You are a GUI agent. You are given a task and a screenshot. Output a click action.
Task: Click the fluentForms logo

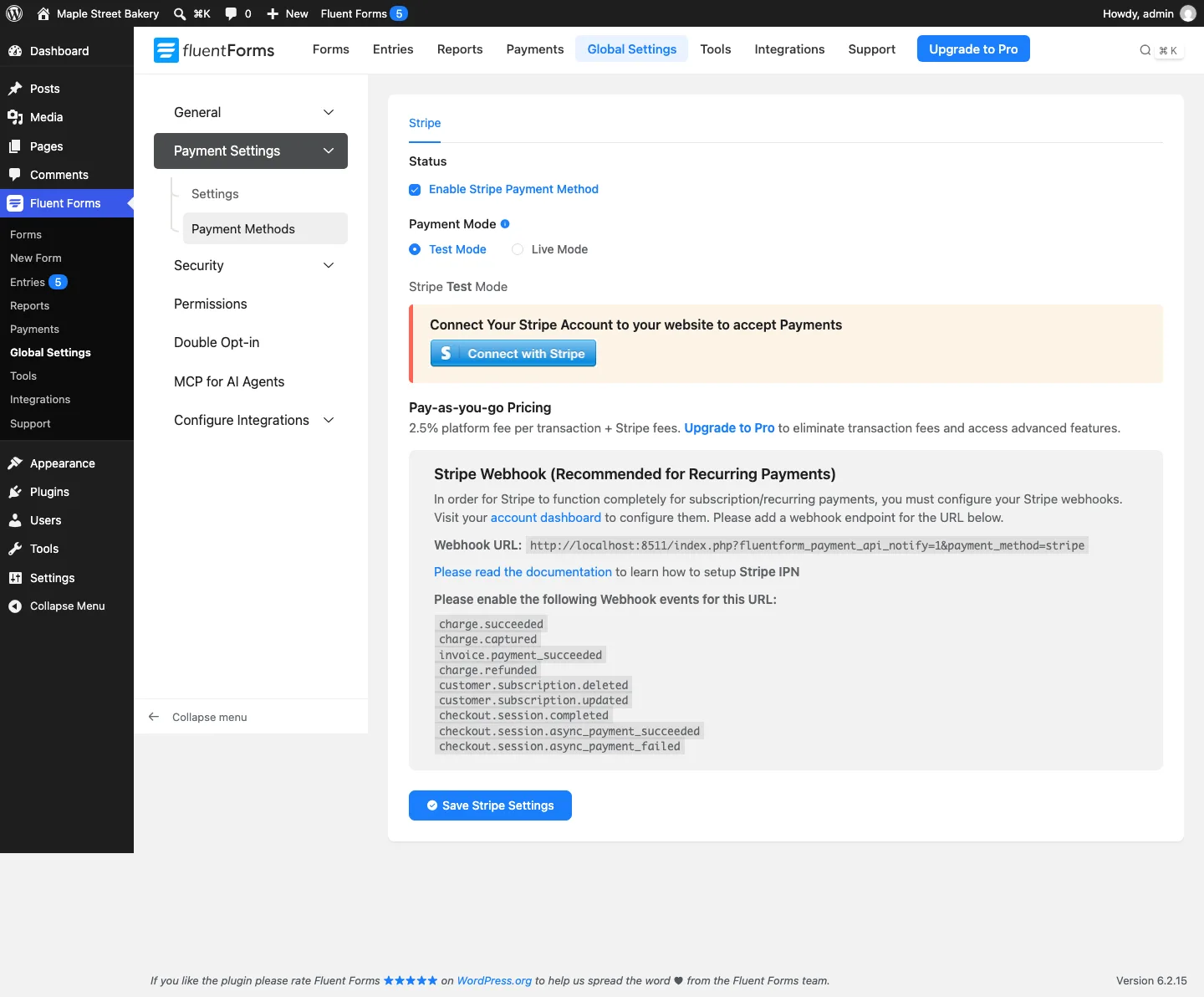pos(214,50)
